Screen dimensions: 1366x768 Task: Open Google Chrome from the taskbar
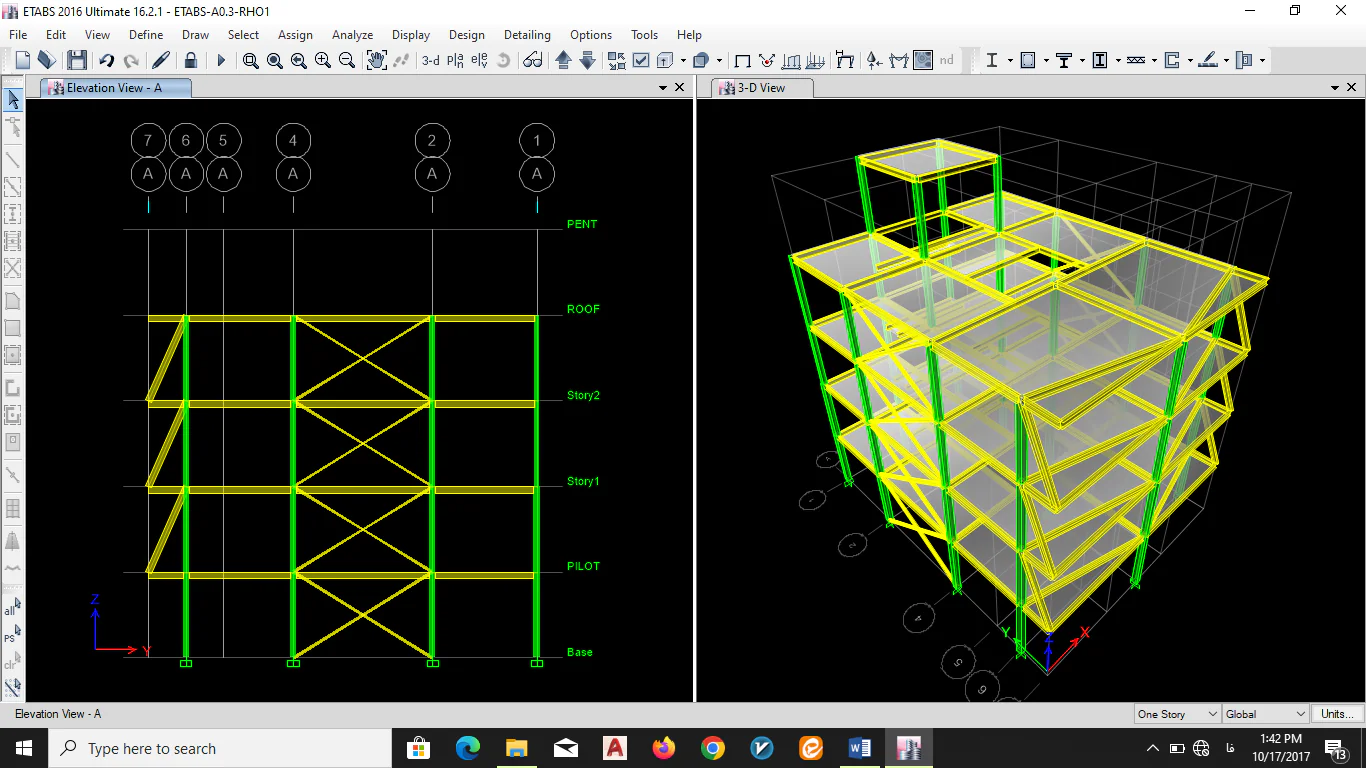pos(712,748)
